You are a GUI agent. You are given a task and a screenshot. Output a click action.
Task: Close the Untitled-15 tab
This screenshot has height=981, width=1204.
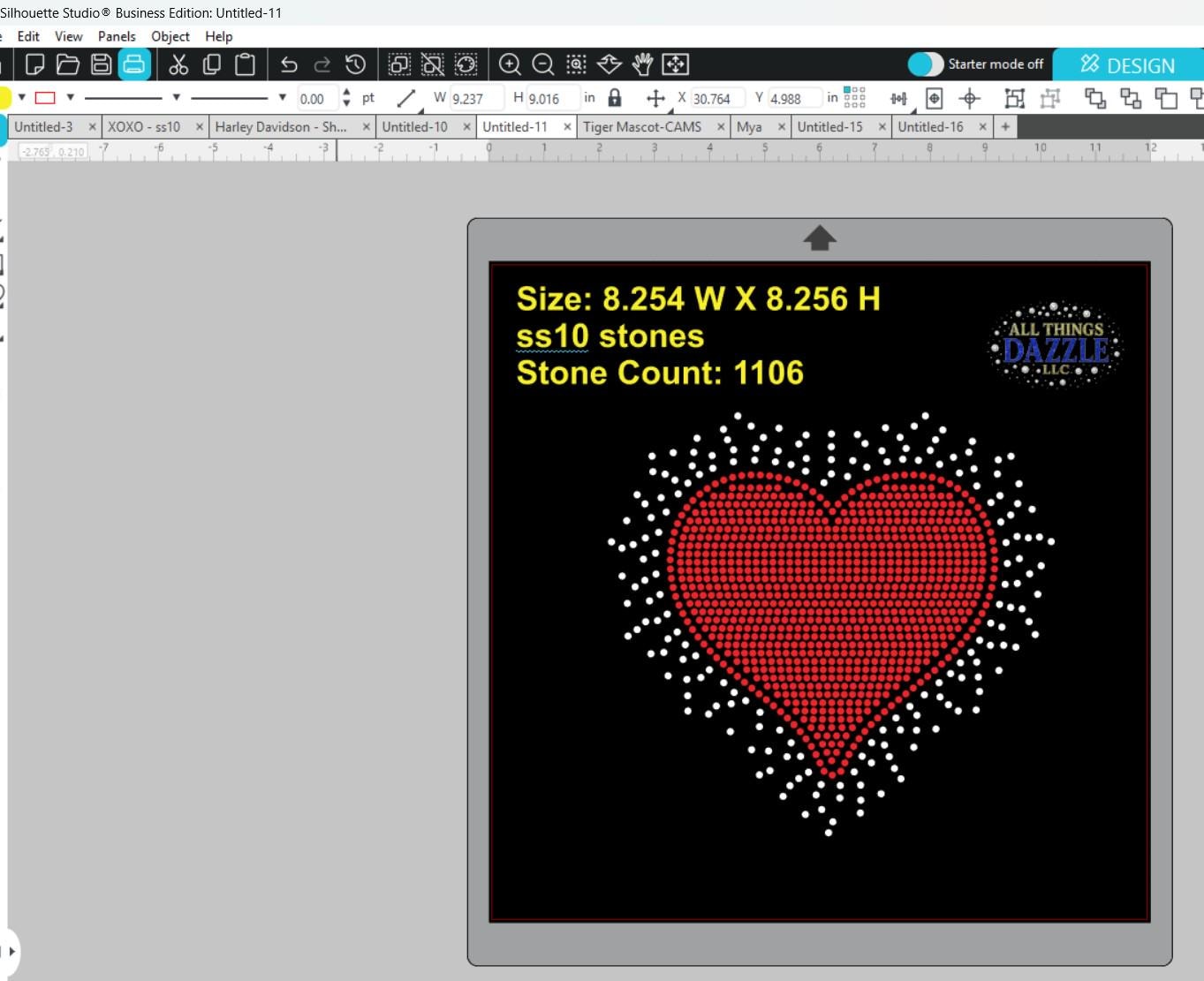[882, 127]
